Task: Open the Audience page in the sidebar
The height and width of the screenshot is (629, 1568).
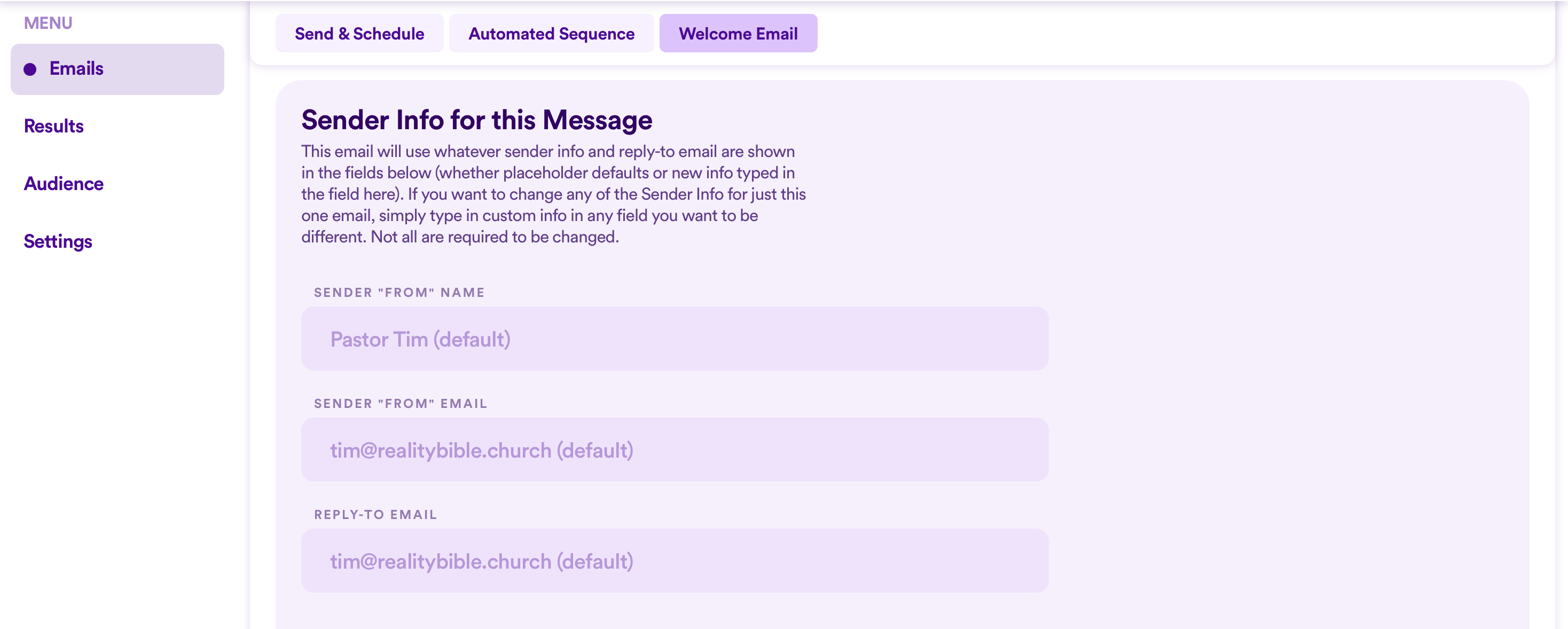Action: (x=64, y=184)
